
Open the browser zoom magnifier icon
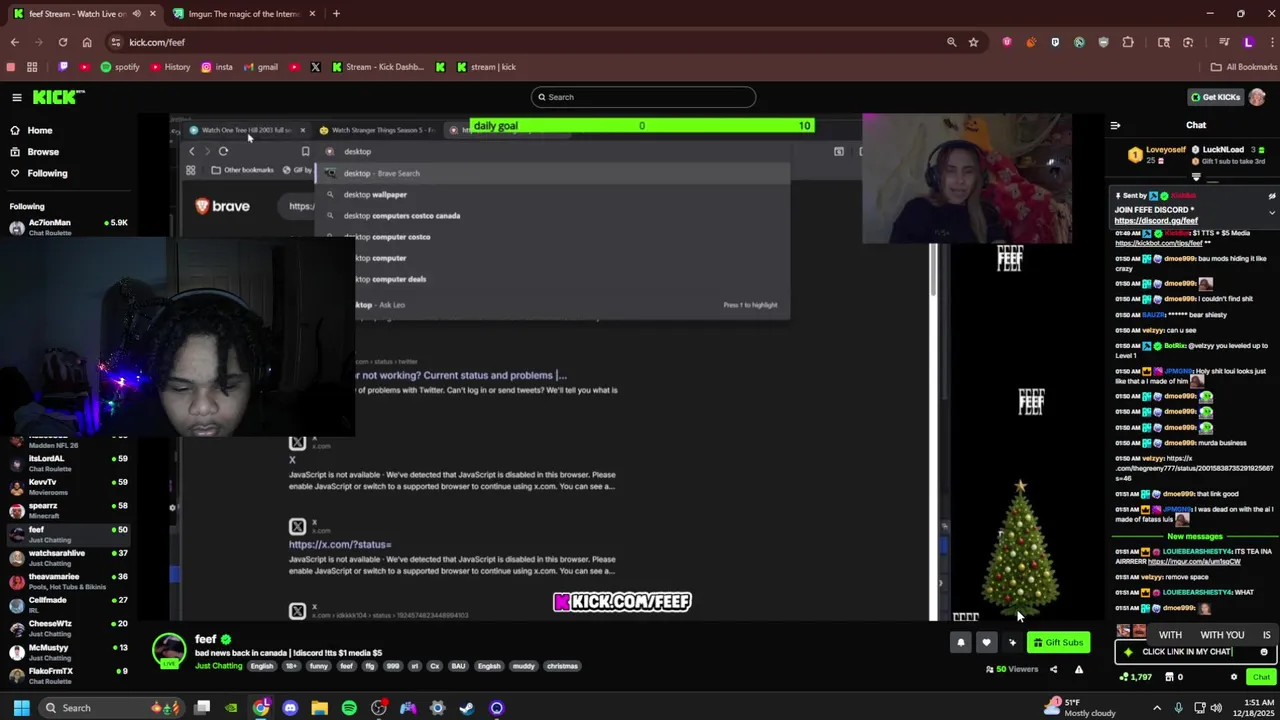(x=951, y=42)
